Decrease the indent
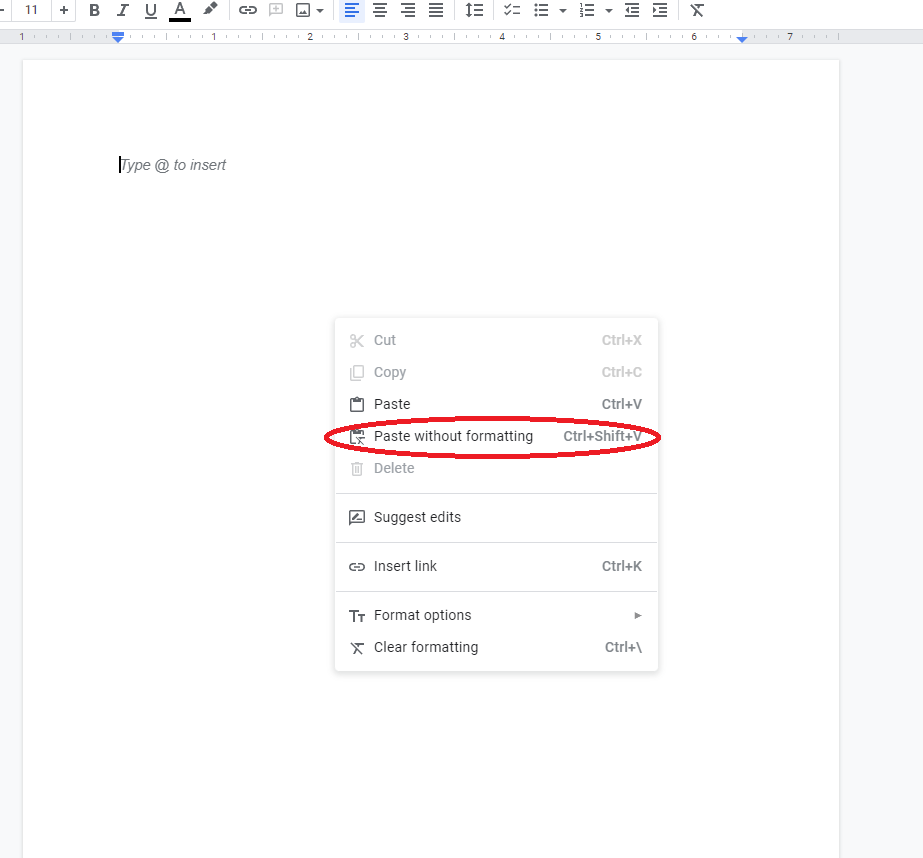The width and height of the screenshot is (923, 858). [632, 10]
